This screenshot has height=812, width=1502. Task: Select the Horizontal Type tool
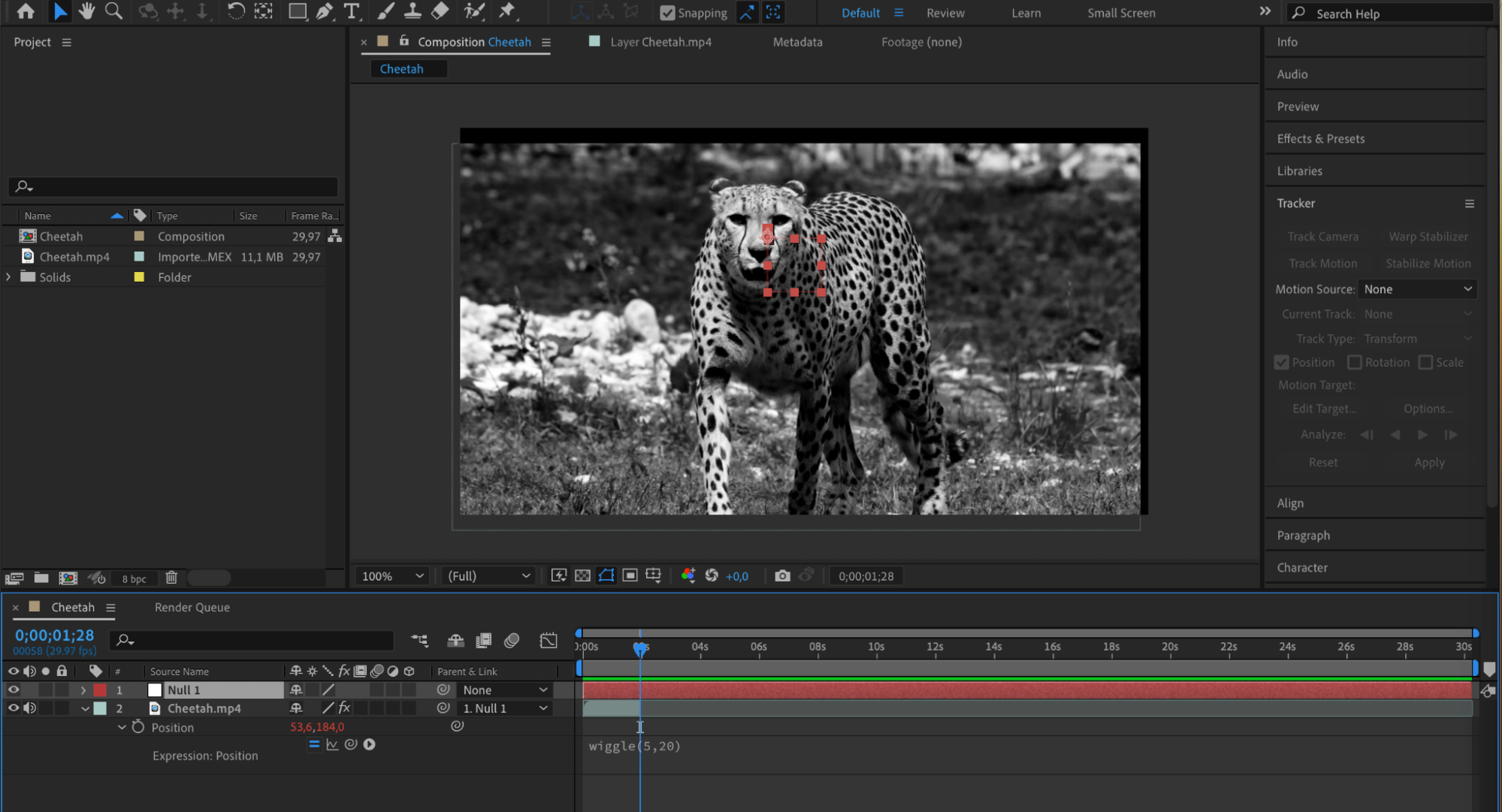pos(351,11)
